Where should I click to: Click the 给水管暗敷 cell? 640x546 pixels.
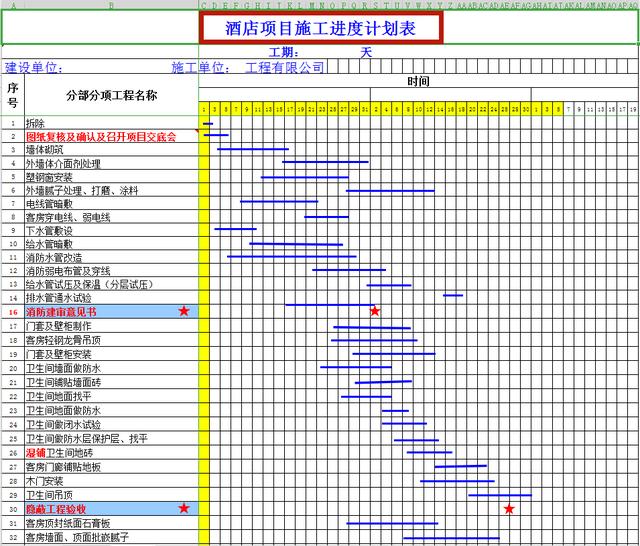coord(111,244)
